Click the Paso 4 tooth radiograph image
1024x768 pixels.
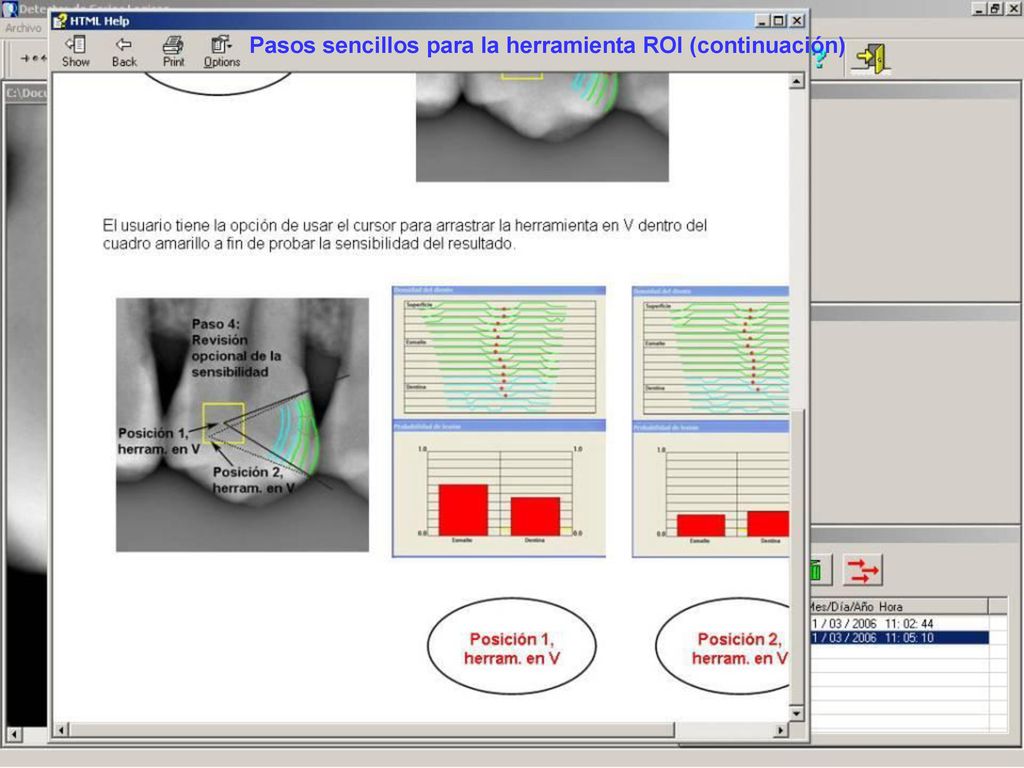click(x=242, y=425)
